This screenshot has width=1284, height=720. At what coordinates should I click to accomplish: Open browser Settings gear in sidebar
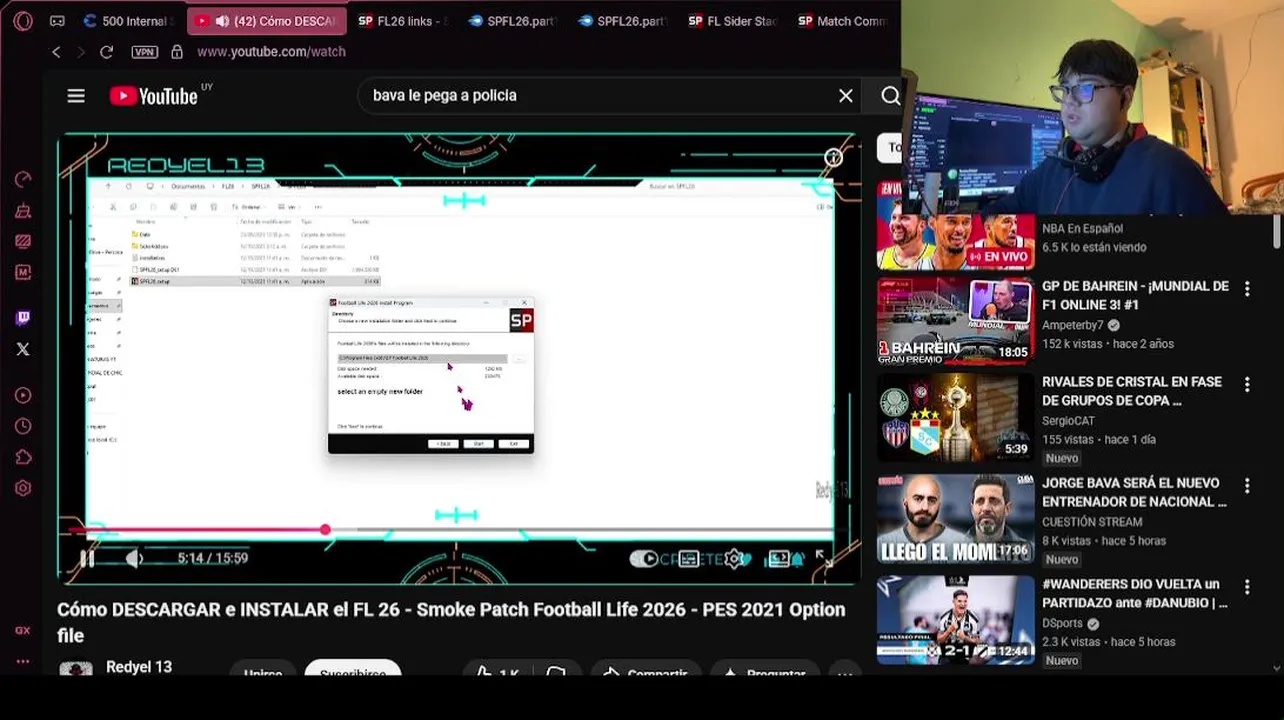pyautogui.click(x=23, y=488)
